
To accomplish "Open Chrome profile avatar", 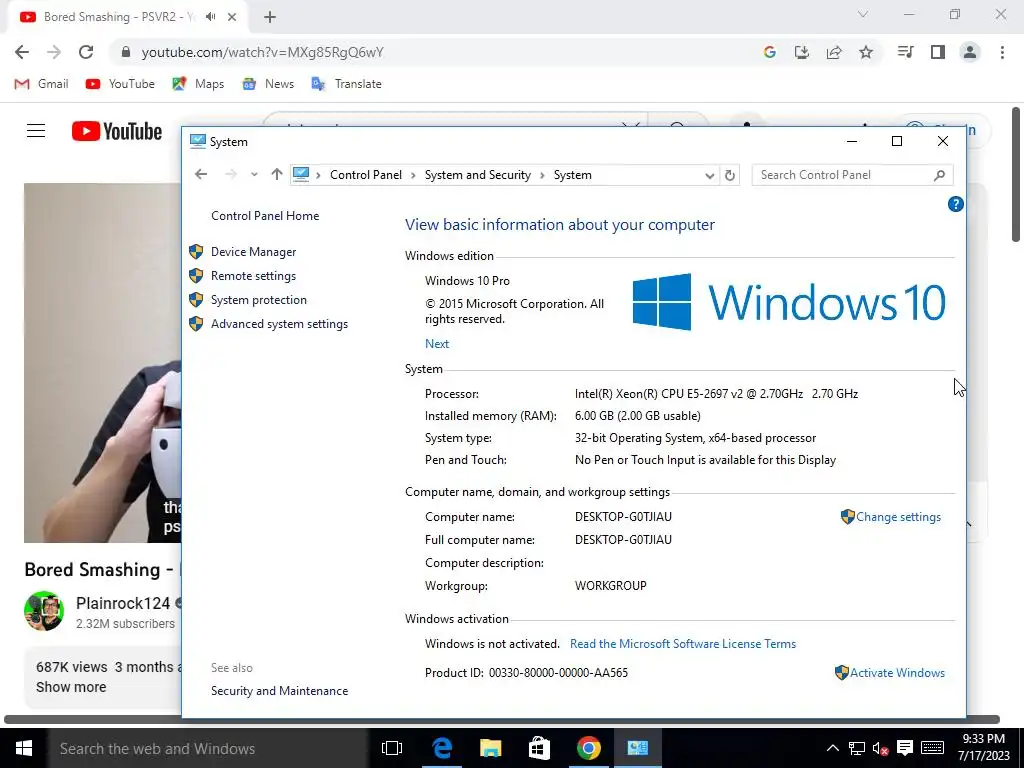I will click(970, 52).
